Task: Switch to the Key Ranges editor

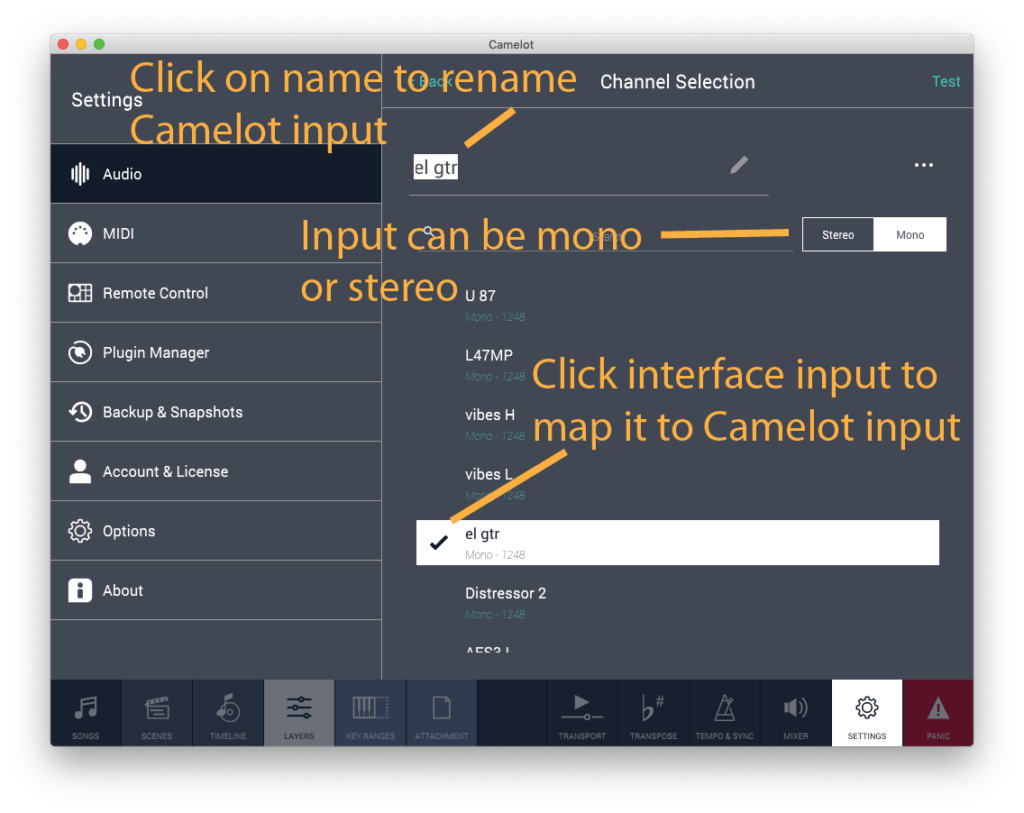Action: point(370,712)
